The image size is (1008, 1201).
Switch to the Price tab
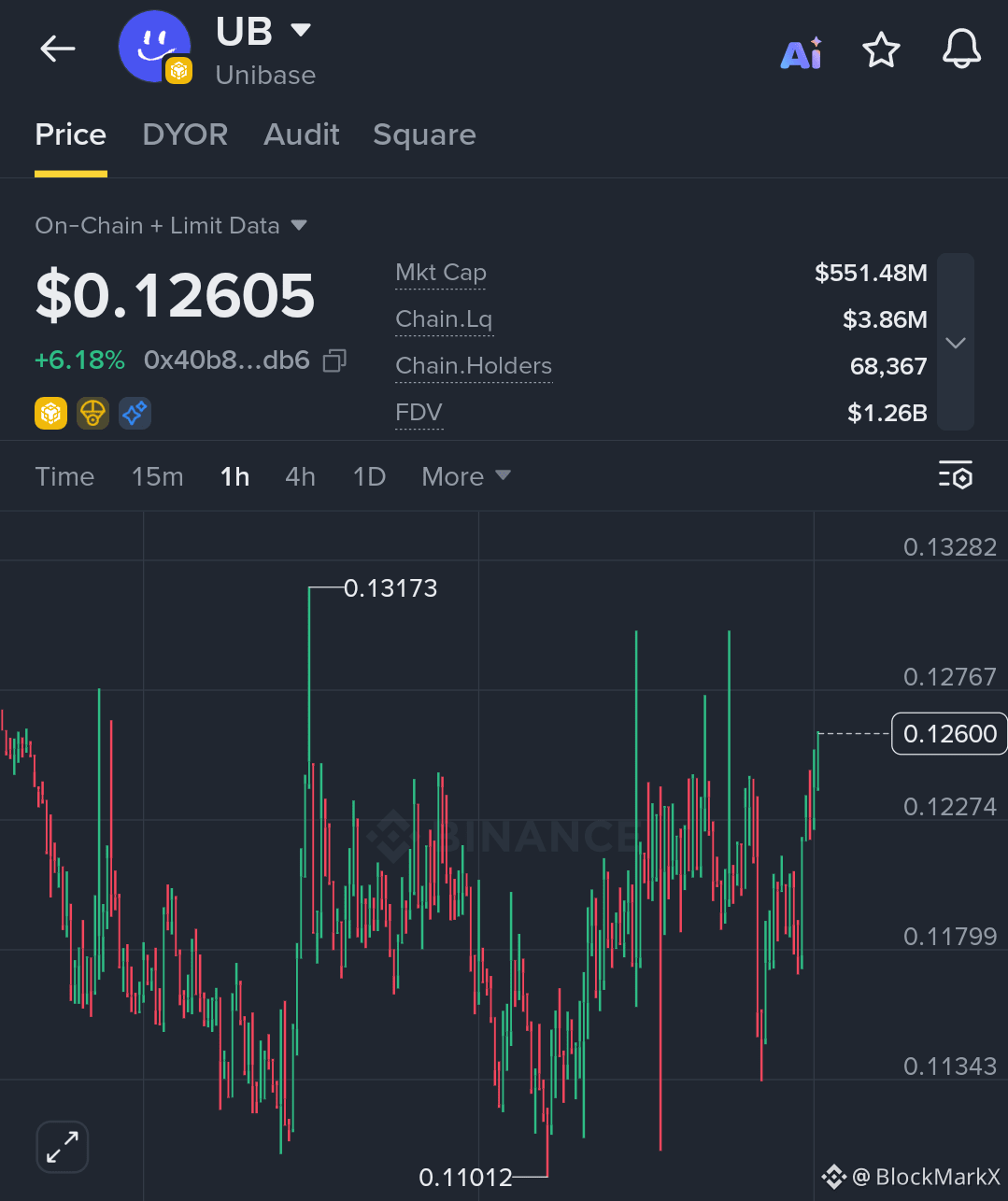tap(71, 134)
